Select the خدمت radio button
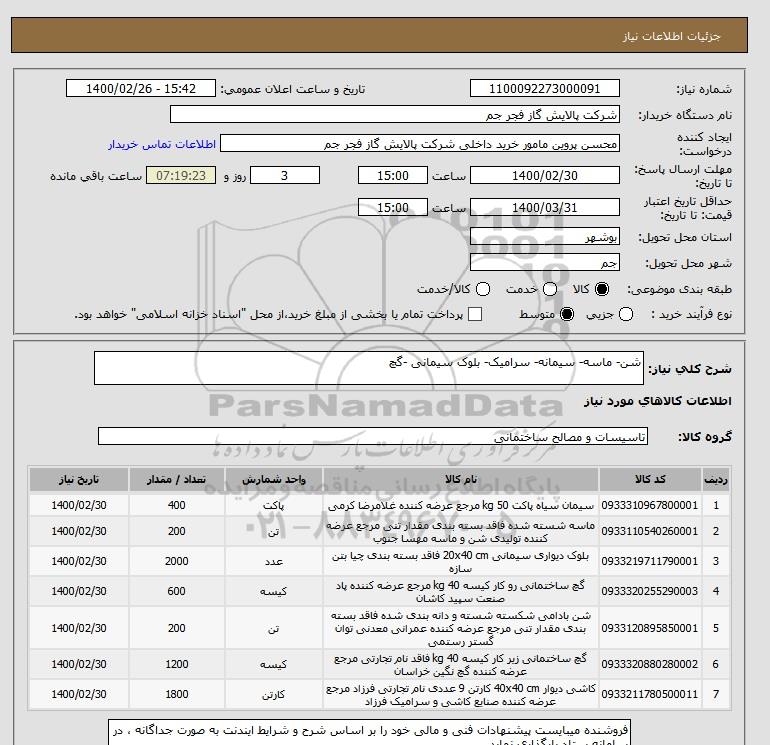The height and width of the screenshot is (745, 770). pyautogui.click(x=550, y=289)
